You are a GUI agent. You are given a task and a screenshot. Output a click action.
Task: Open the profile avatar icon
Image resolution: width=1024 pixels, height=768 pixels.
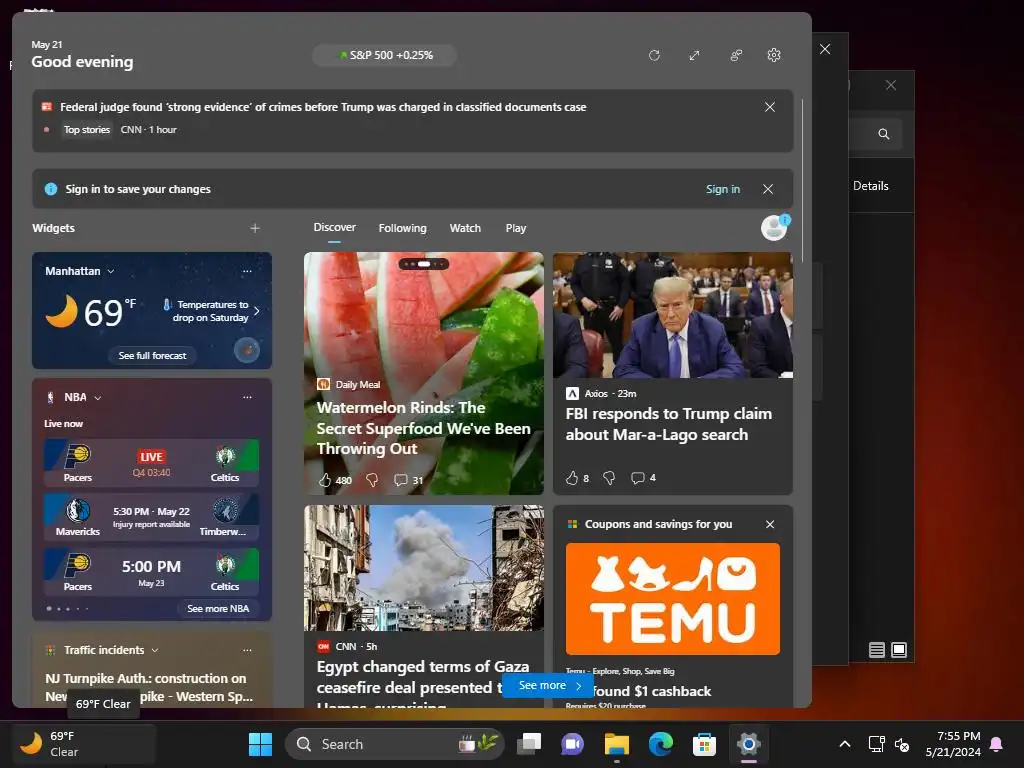click(775, 228)
